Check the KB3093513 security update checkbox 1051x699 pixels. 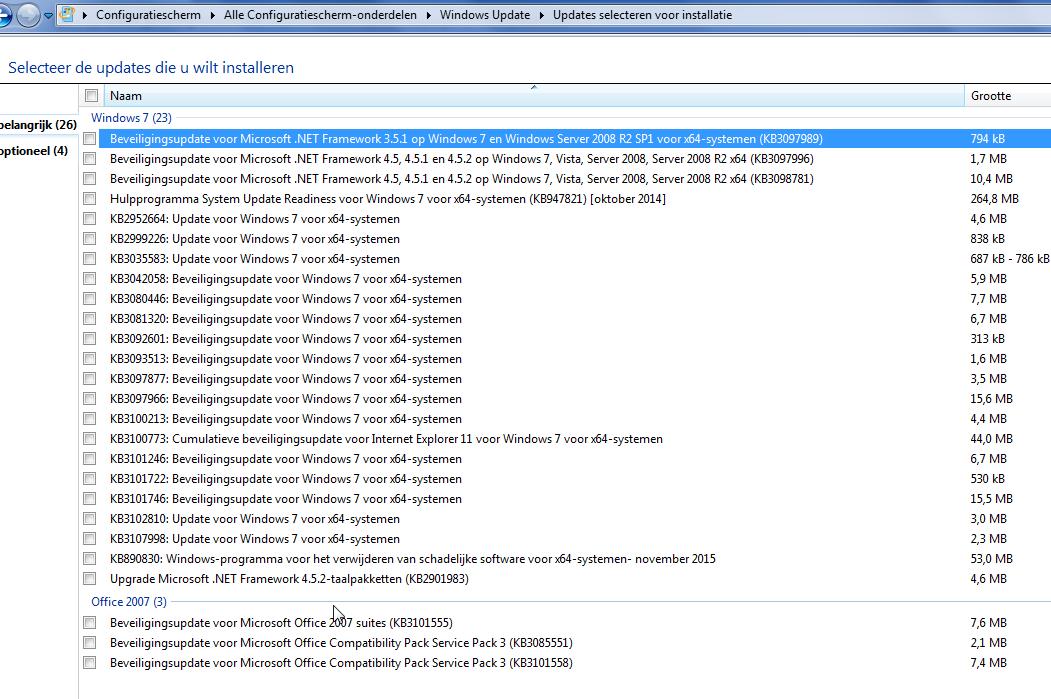coord(90,359)
